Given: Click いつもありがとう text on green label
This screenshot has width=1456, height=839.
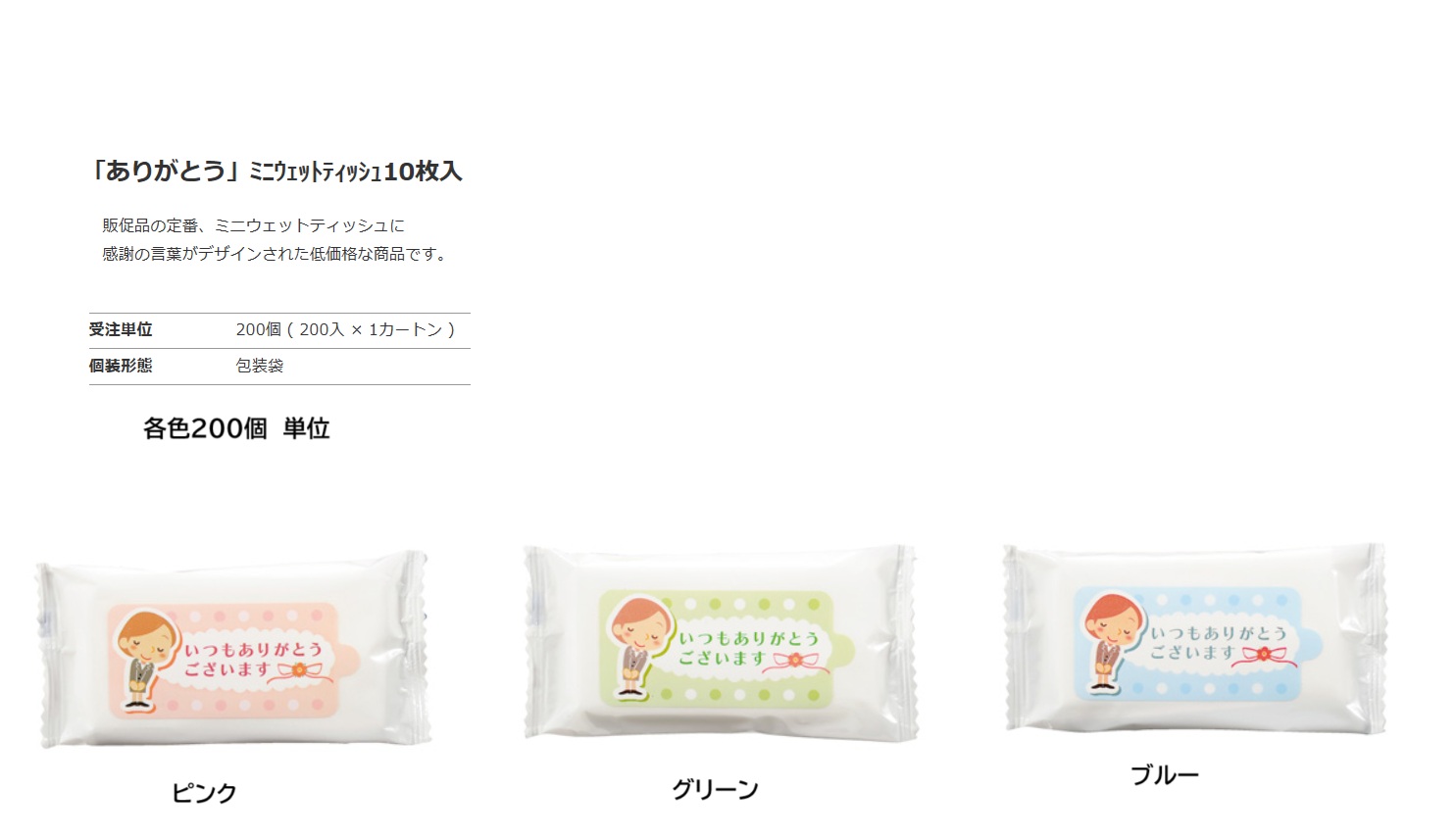Looking at the screenshot, I should 750,638.
